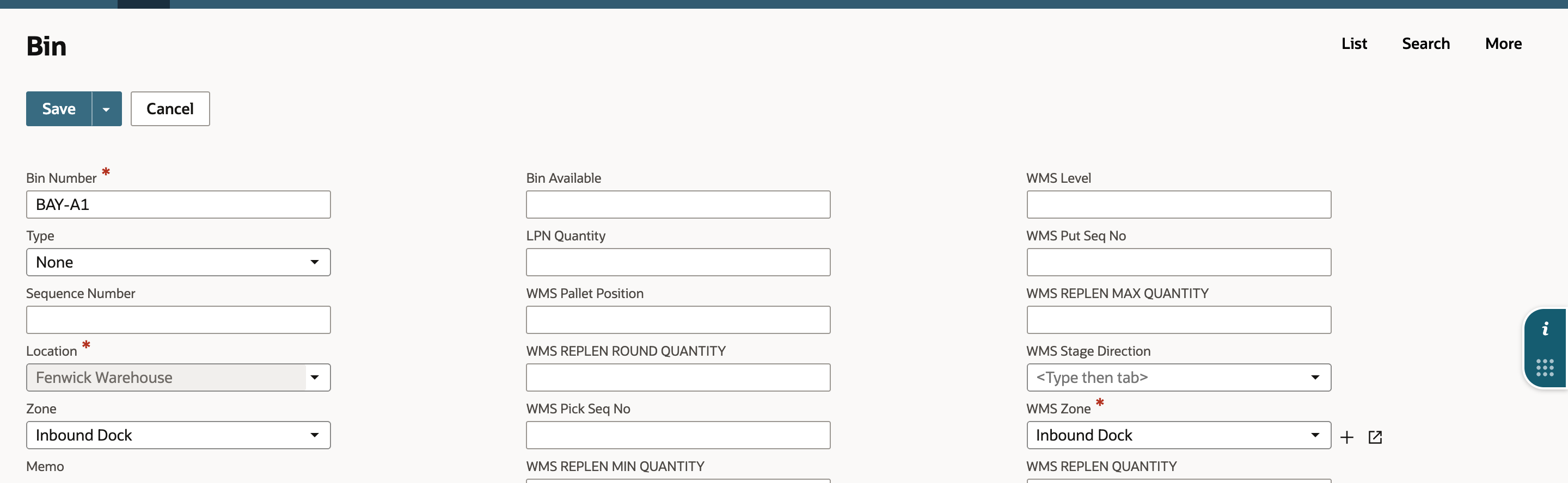
Task: Click the Bin page title
Action: click(x=46, y=46)
